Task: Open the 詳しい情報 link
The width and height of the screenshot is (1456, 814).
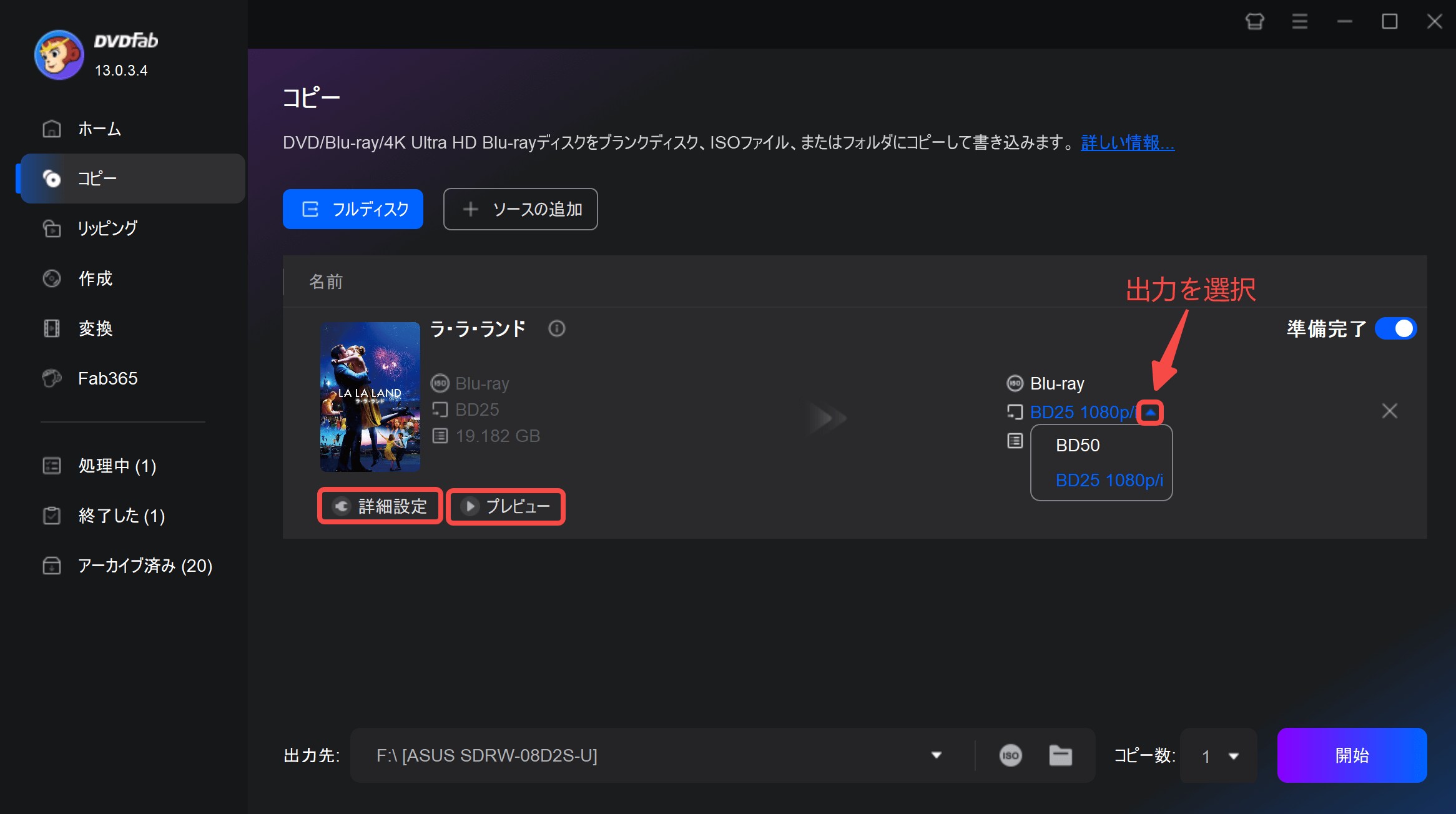Action: (1128, 143)
